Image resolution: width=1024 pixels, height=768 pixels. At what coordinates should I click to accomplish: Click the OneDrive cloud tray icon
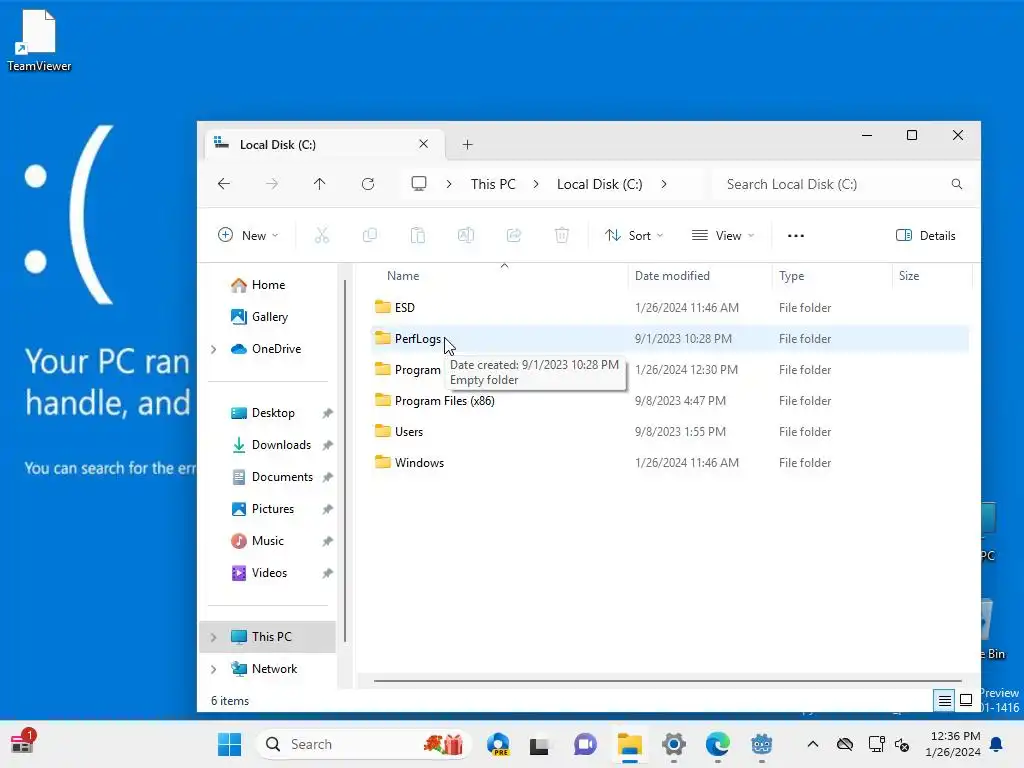(x=844, y=744)
